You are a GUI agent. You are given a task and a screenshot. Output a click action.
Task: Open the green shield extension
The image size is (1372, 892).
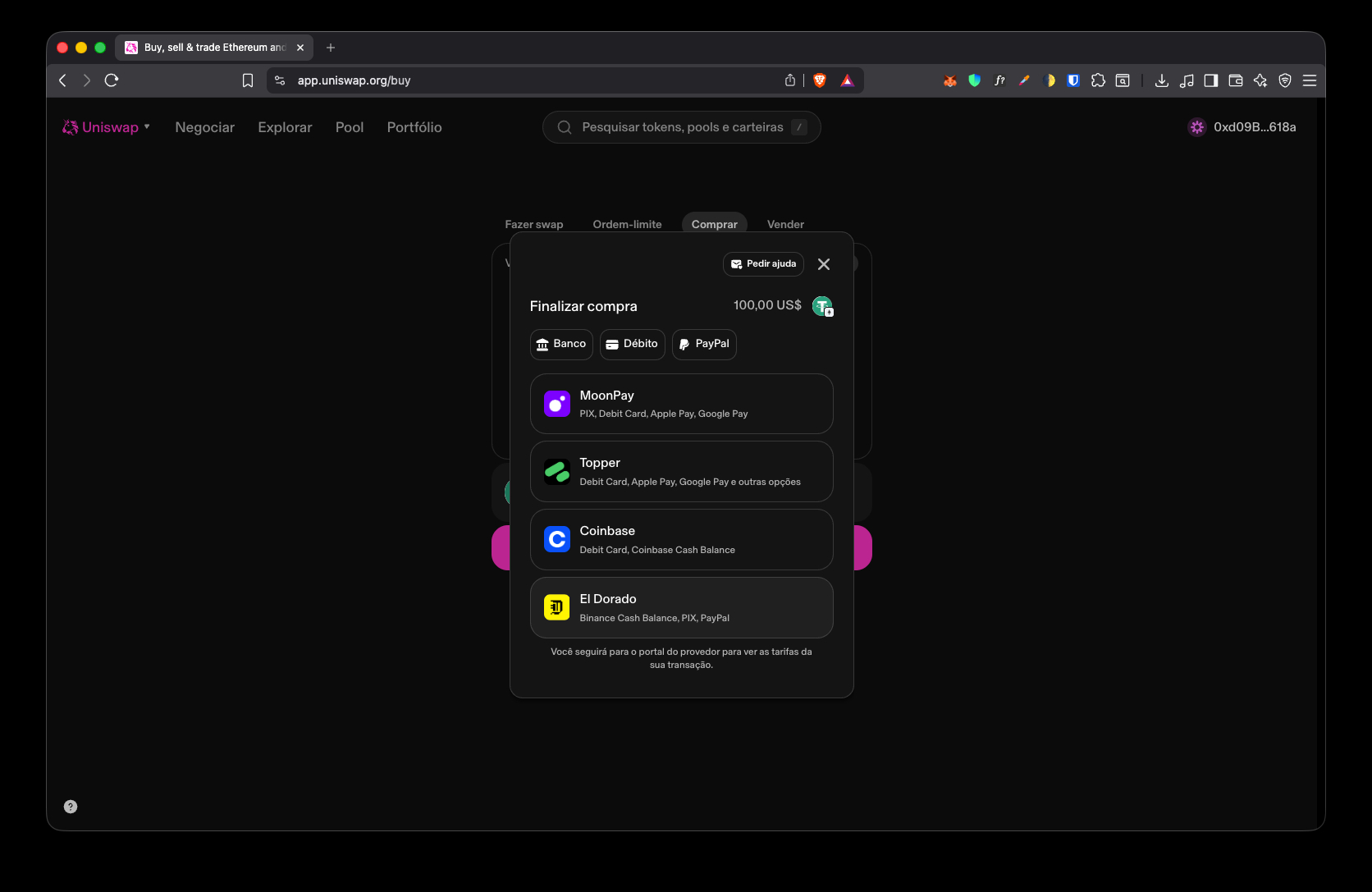975,80
